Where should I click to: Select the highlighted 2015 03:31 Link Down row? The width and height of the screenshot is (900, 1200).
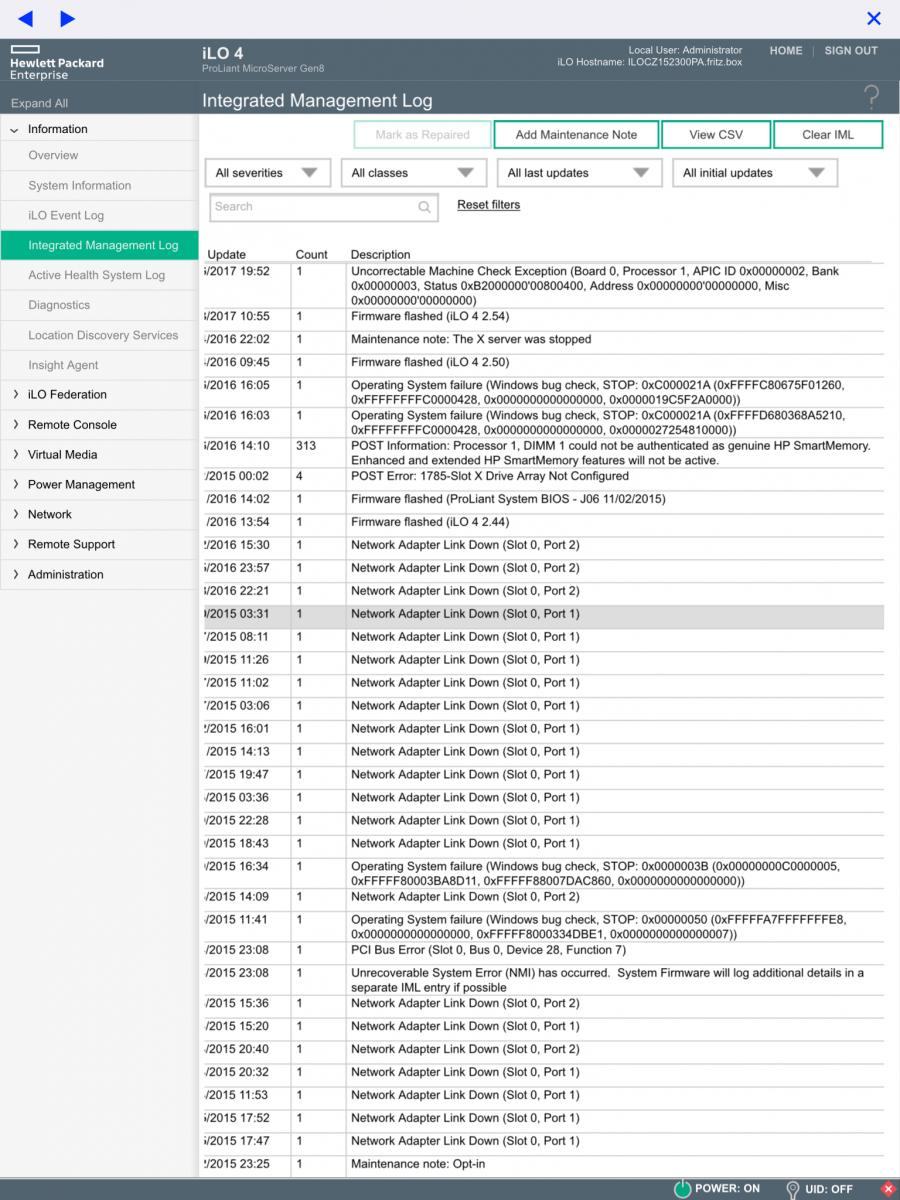[543, 615]
